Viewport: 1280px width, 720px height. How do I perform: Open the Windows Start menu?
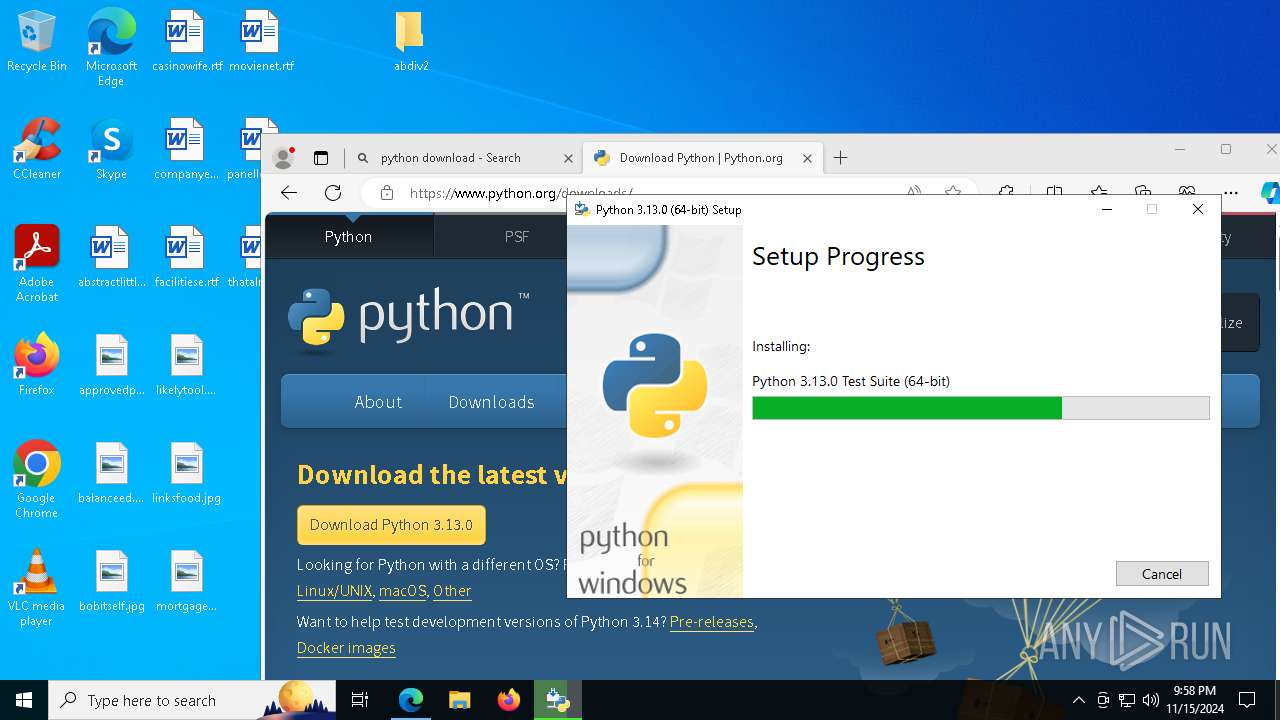pos(24,700)
